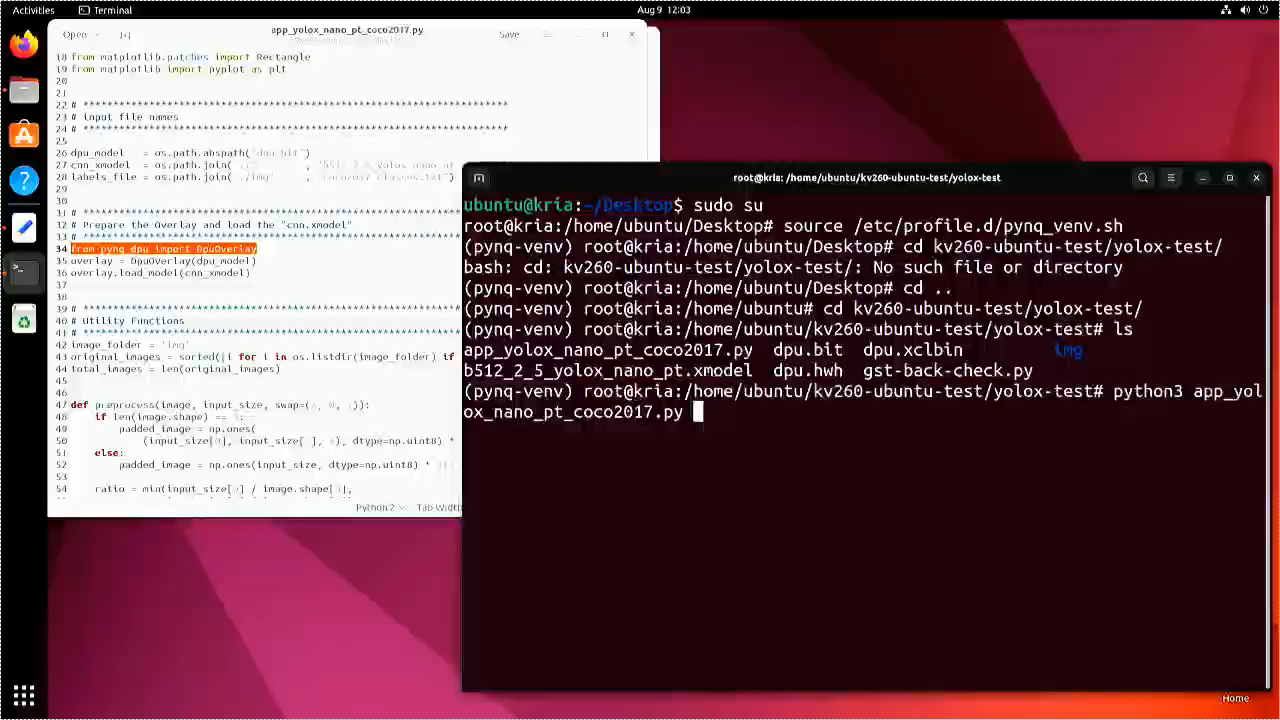The image size is (1280, 720).
Task: Open Firefox from the dock
Action: coord(24,44)
